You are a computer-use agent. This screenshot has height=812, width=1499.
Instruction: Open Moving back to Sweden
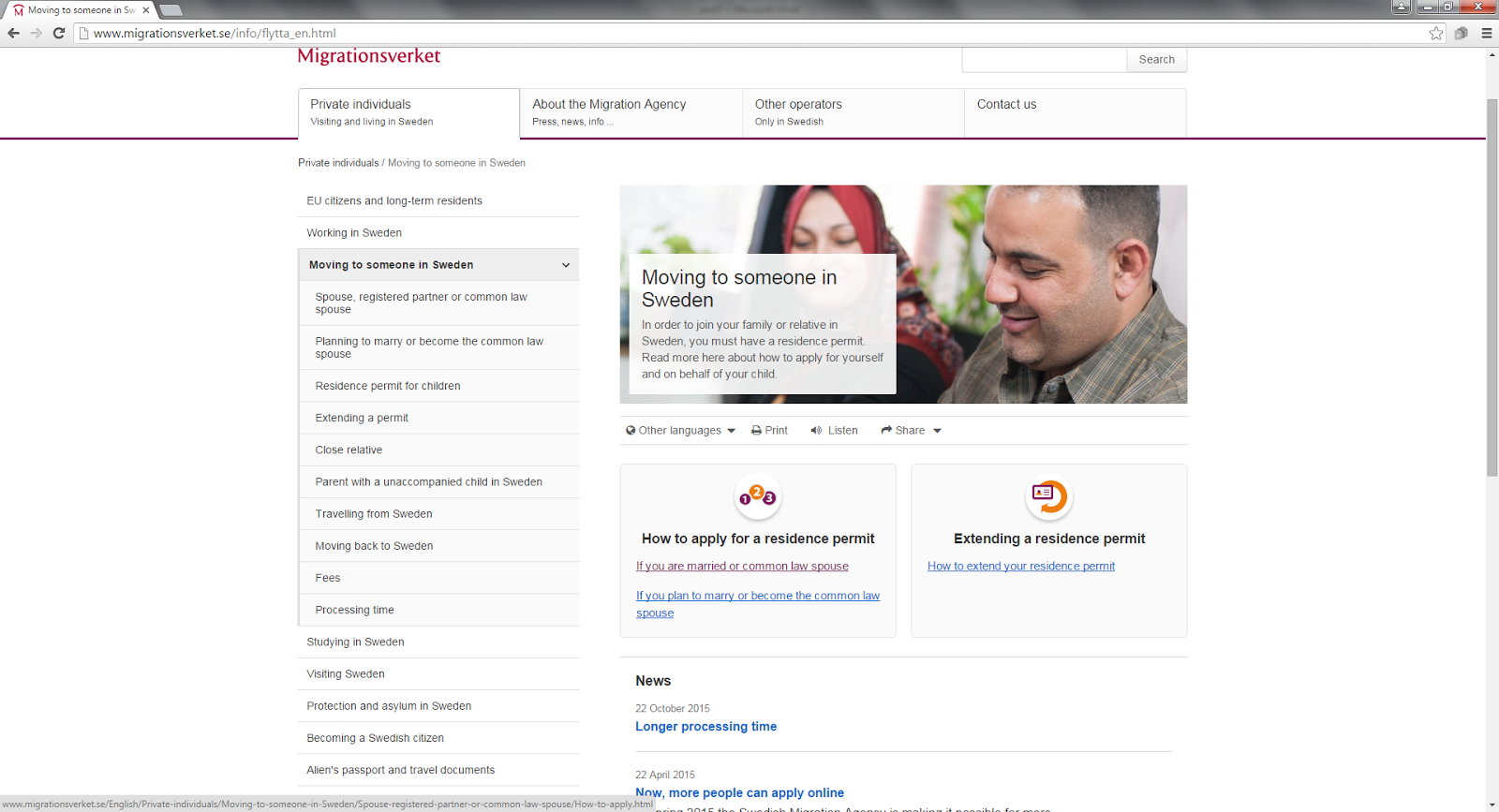tap(438, 546)
